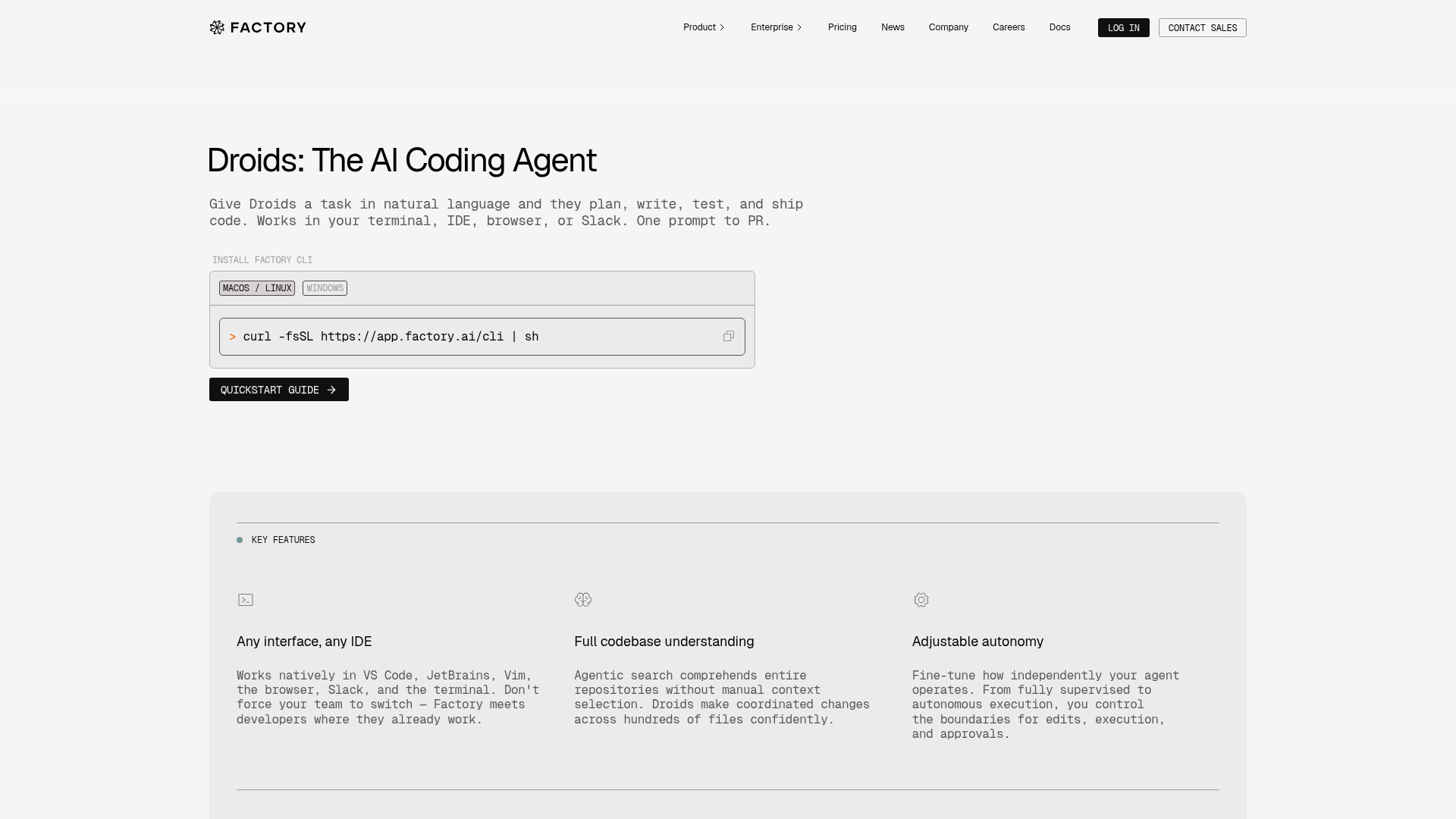Screen dimensions: 1456x819
Task: Click the gear icon above Adjustable autonomy
Action: tap(921, 600)
